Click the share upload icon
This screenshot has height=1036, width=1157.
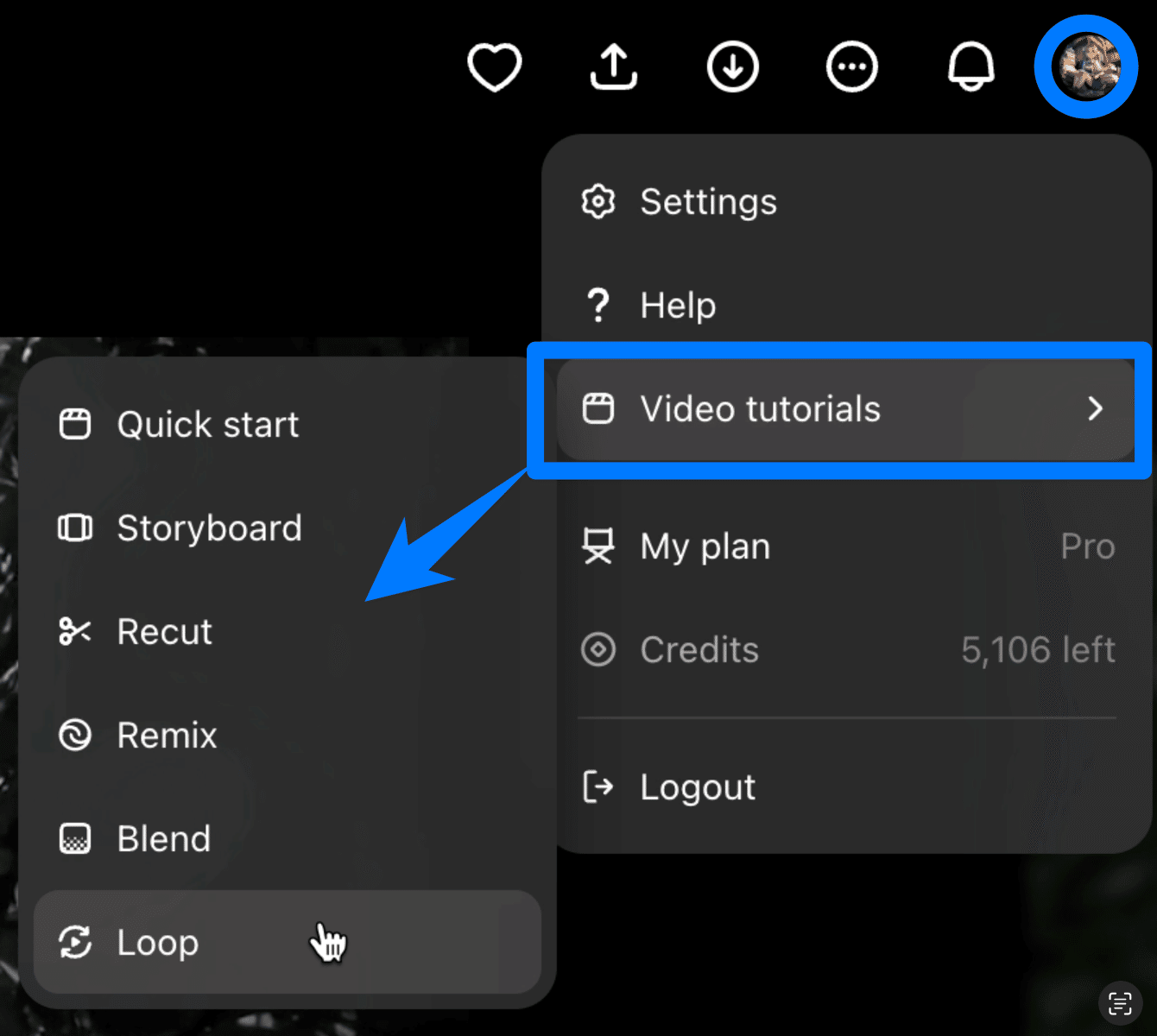[x=613, y=67]
